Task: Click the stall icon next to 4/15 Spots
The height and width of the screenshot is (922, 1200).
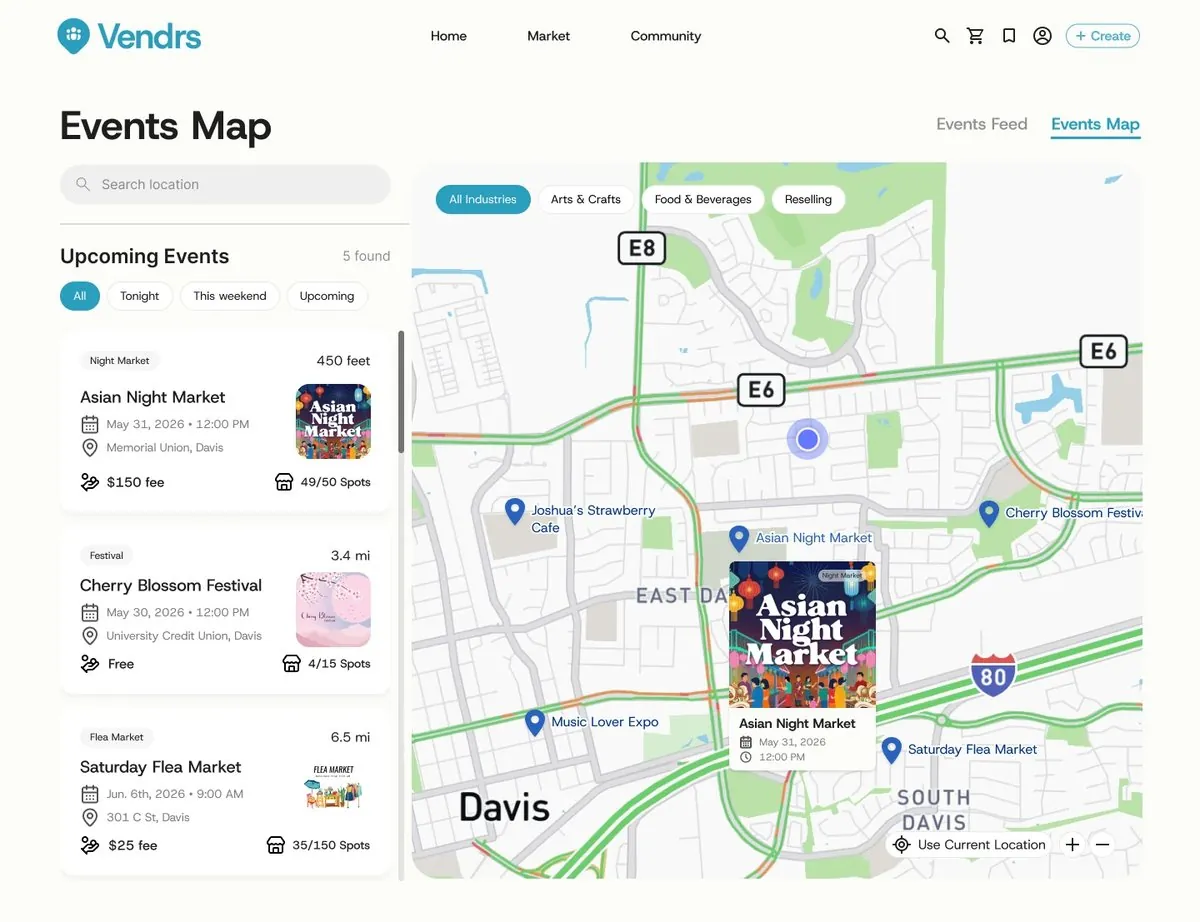Action: pyautogui.click(x=291, y=664)
